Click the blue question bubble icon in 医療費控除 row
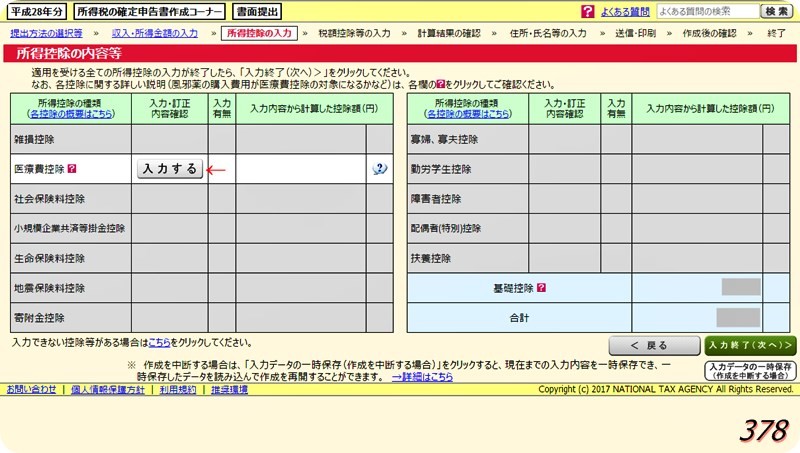 pos(380,169)
